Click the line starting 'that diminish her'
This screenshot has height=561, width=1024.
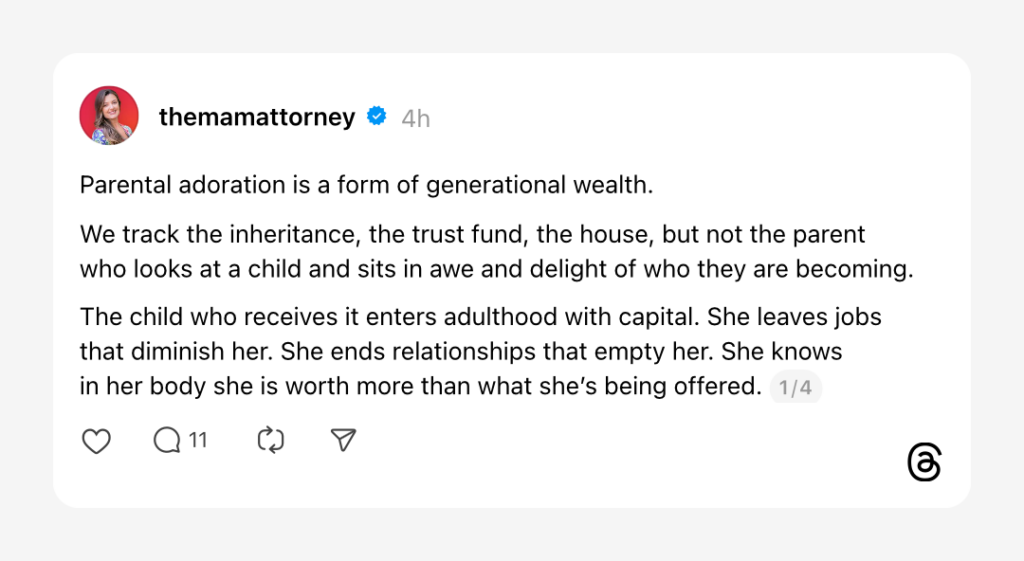pyautogui.click(x=460, y=352)
